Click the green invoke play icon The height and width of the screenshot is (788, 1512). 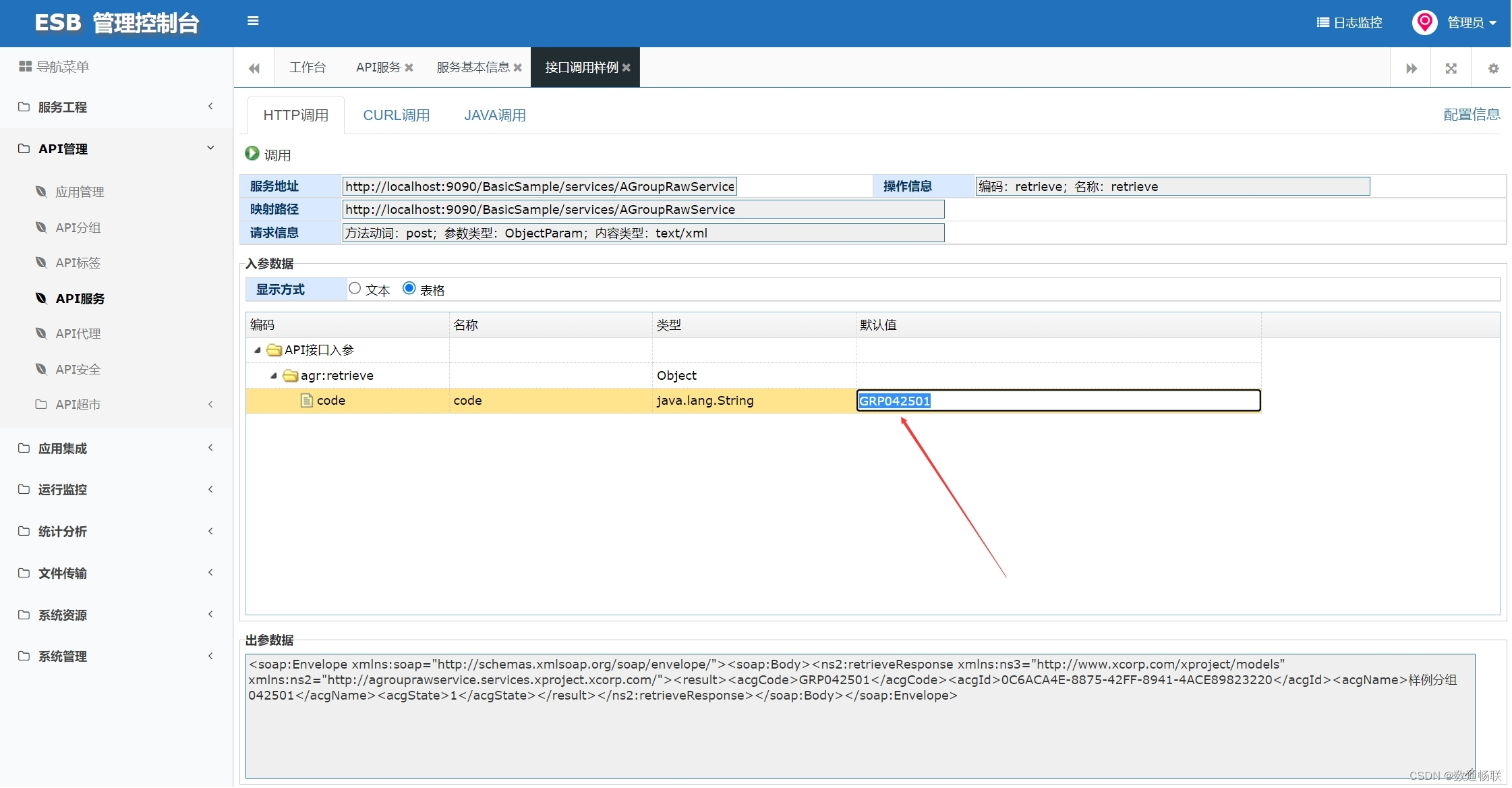pos(252,154)
